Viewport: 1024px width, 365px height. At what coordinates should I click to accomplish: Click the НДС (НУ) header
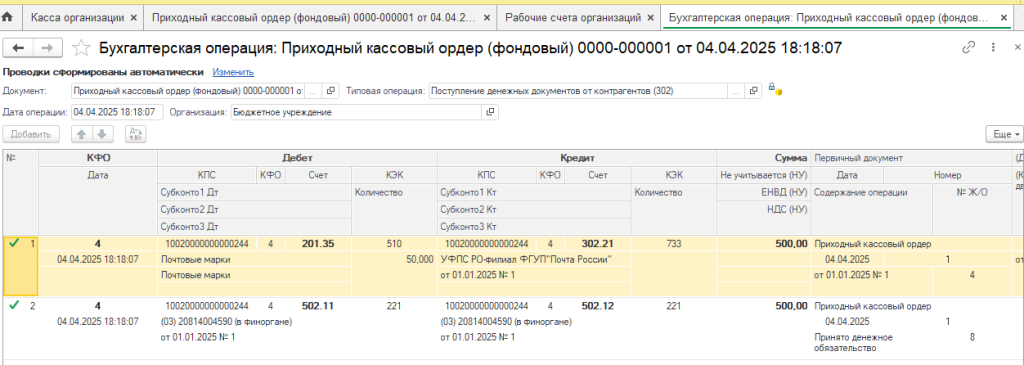point(763,210)
